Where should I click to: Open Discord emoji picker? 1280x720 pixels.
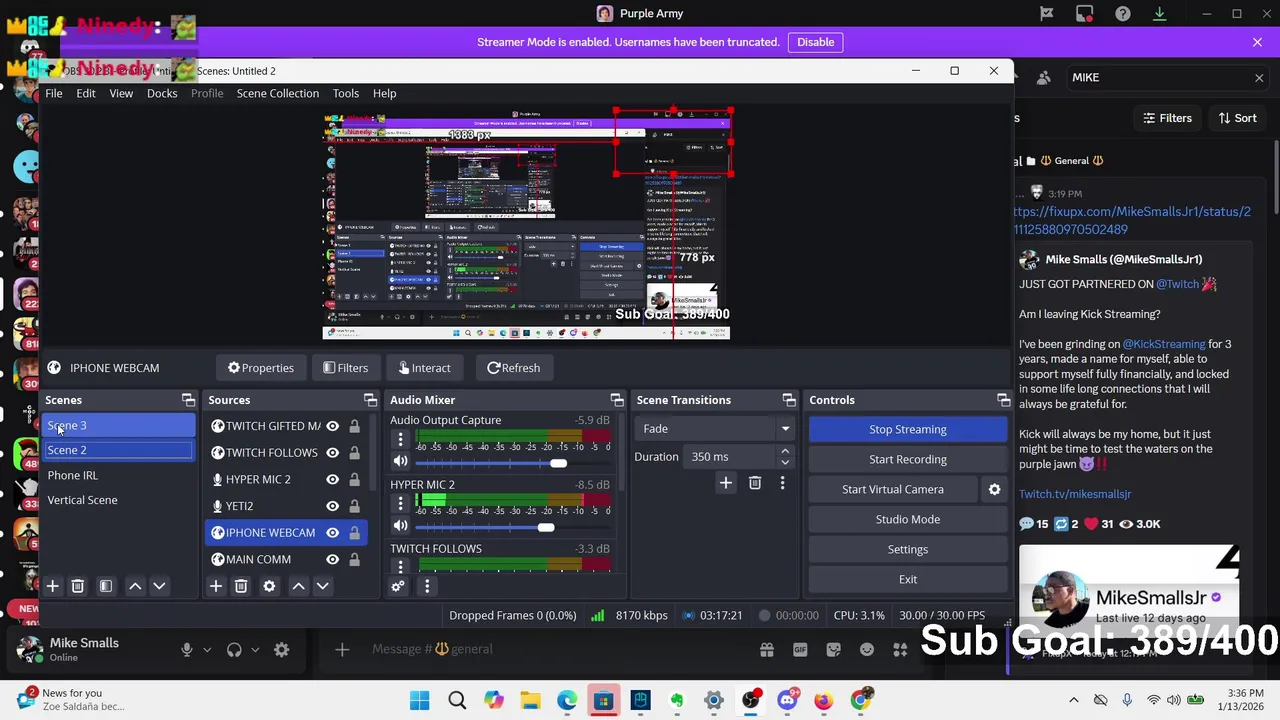867,650
